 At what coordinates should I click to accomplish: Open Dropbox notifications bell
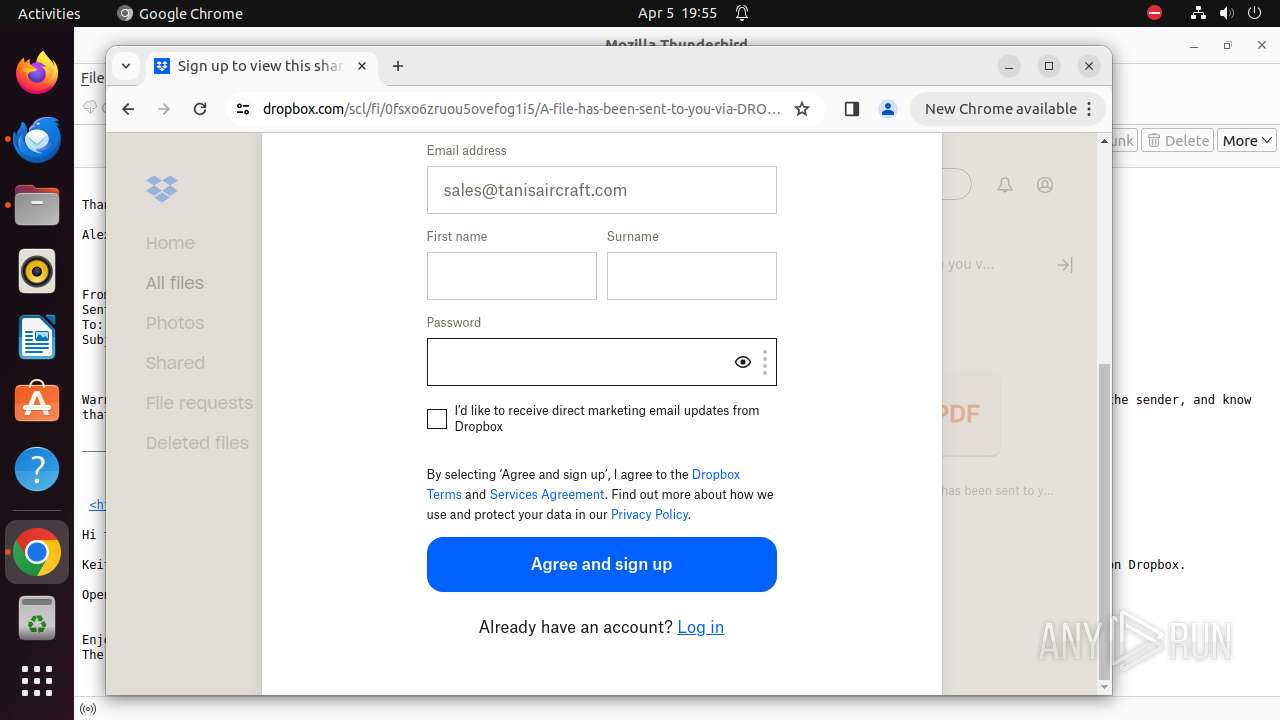[x=1005, y=185]
